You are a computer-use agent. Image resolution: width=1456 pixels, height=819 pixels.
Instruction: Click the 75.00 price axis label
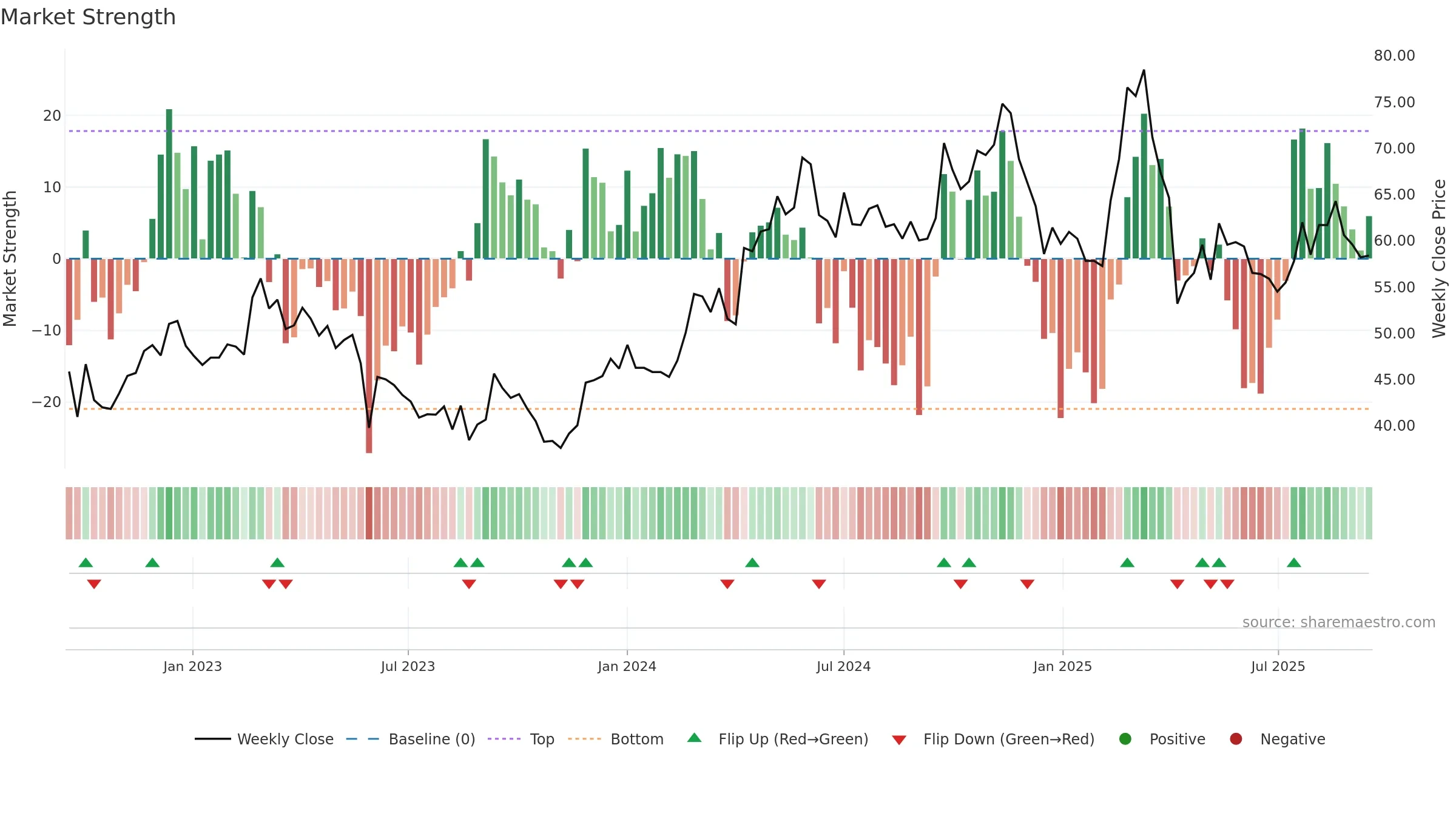[x=1394, y=102]
